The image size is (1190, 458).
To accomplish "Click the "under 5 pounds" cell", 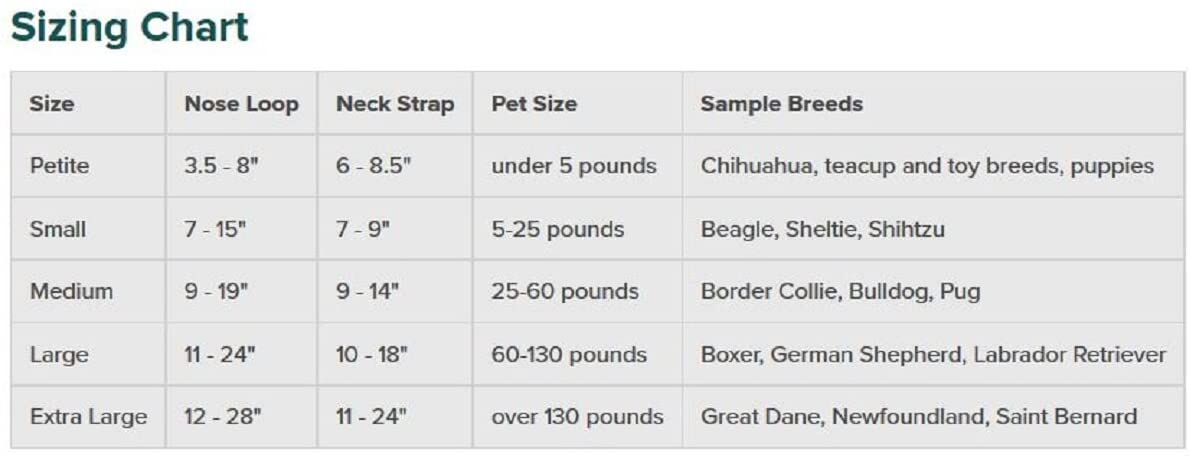I will coord(574,166).
